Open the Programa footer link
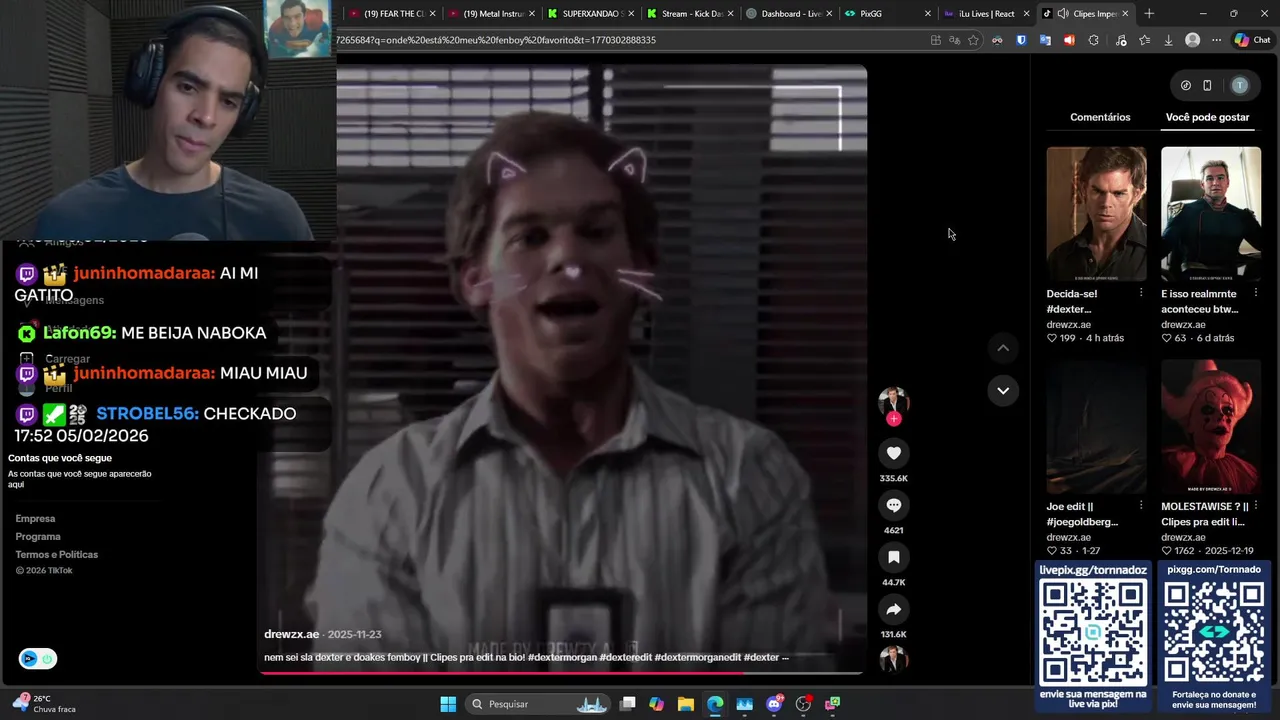 click(38, 537)
